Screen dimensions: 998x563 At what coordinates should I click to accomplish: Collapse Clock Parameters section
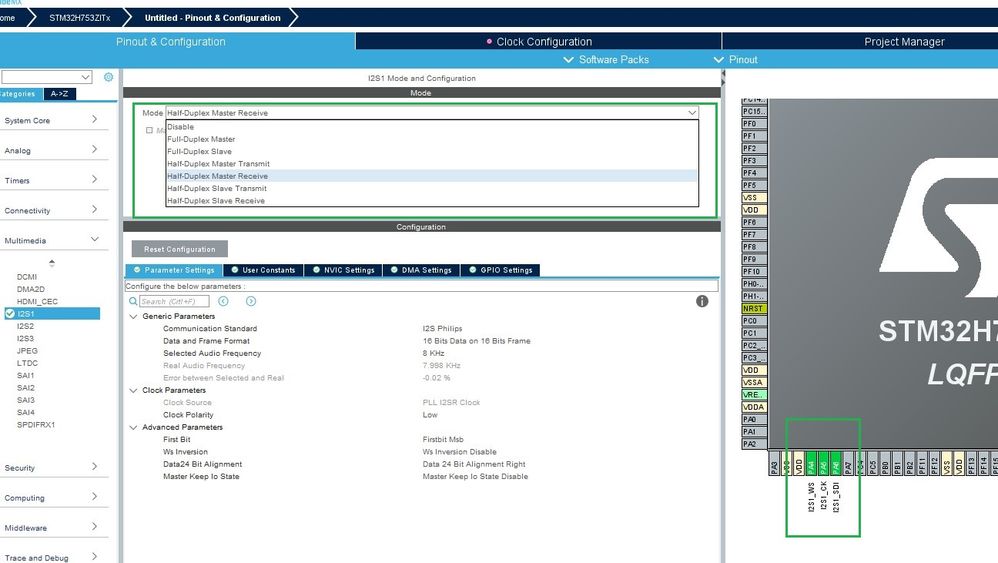click(x=133, y=391)
